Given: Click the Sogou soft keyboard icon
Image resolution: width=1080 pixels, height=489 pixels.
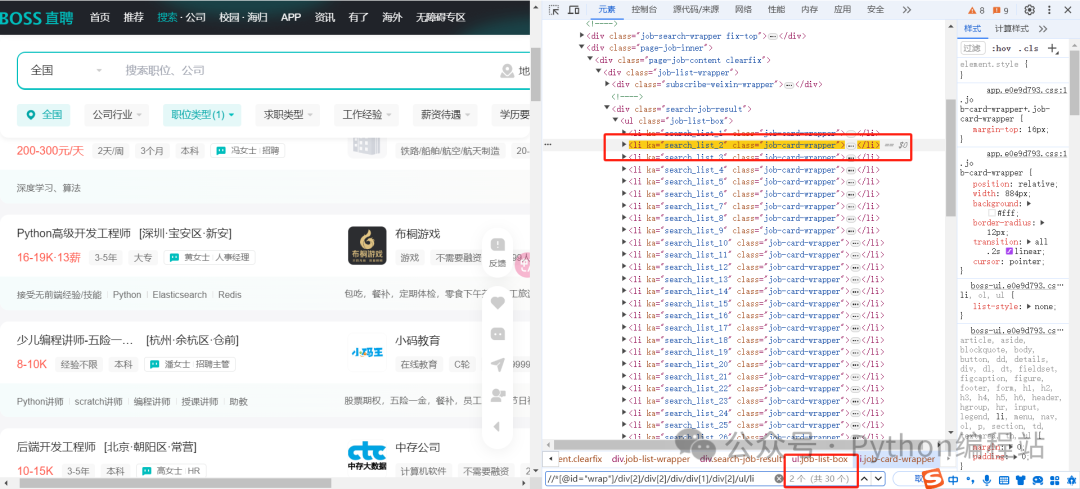Looking at the screenshot, I should pos(1003,479).
